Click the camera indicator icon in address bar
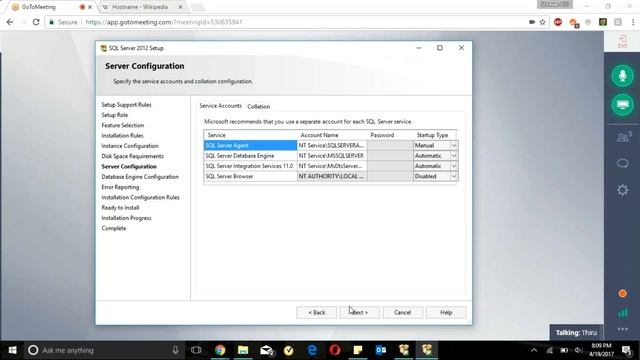640x360 pixels. click(531, 22)
